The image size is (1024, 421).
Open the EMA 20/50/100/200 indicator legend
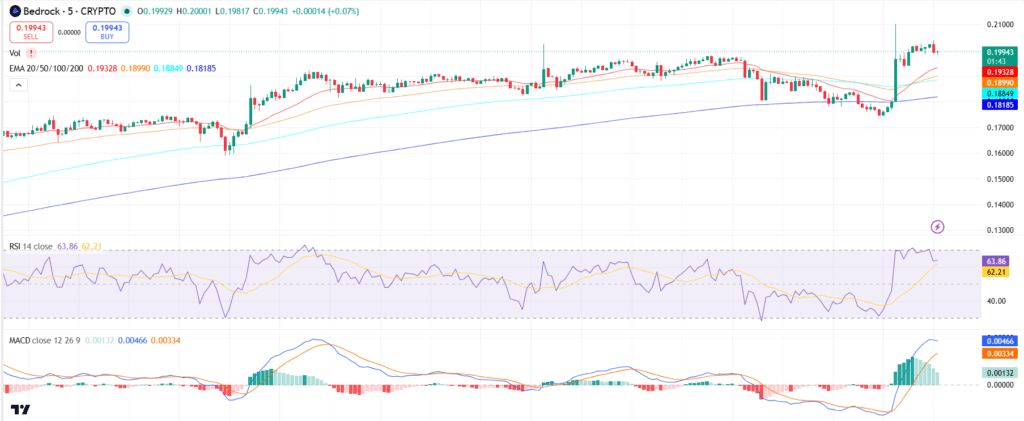pyautogui.click(x=46, y=68)
